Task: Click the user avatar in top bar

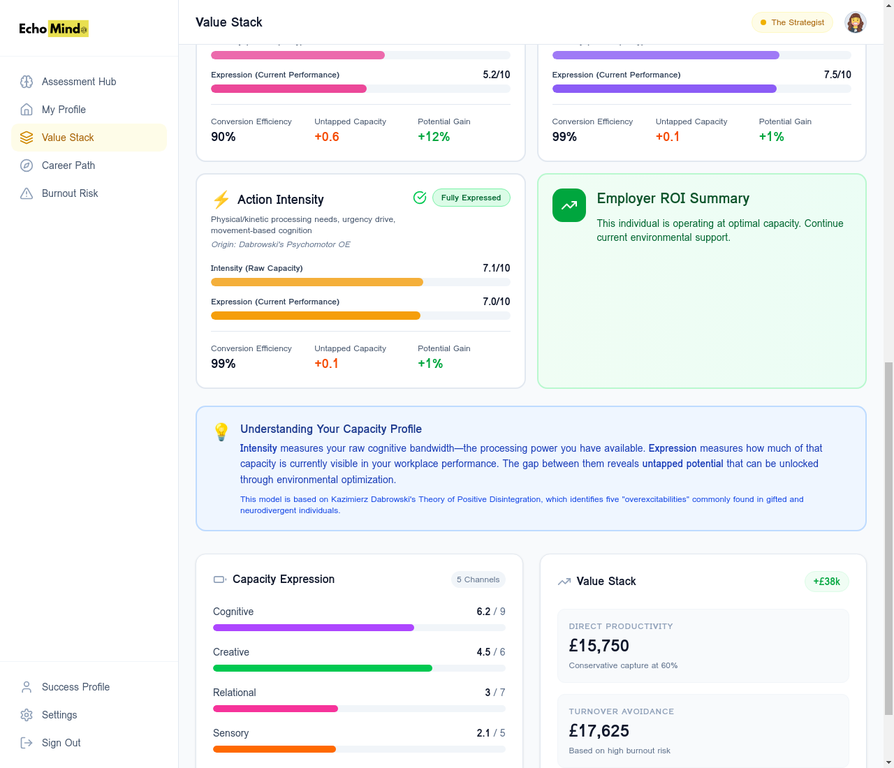Action: (854, 22)
